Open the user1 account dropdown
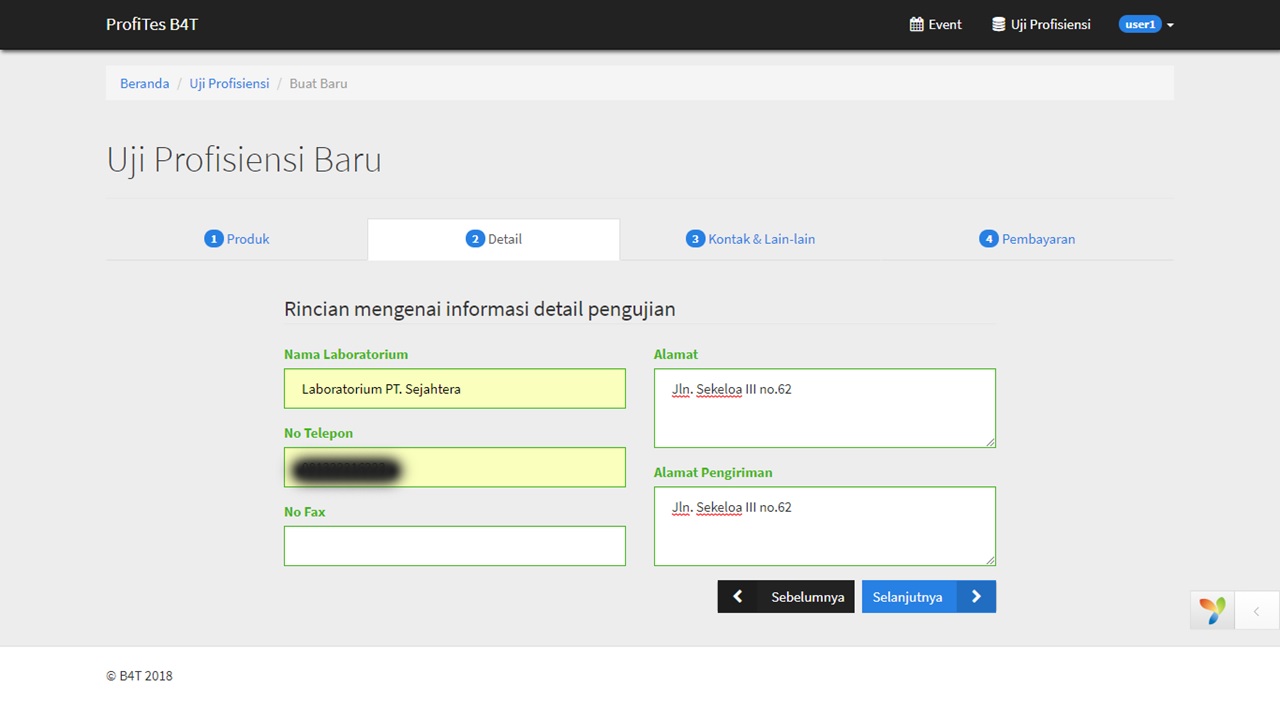1280x702 pixels. pyautogui.click(x=1146, y=24)
